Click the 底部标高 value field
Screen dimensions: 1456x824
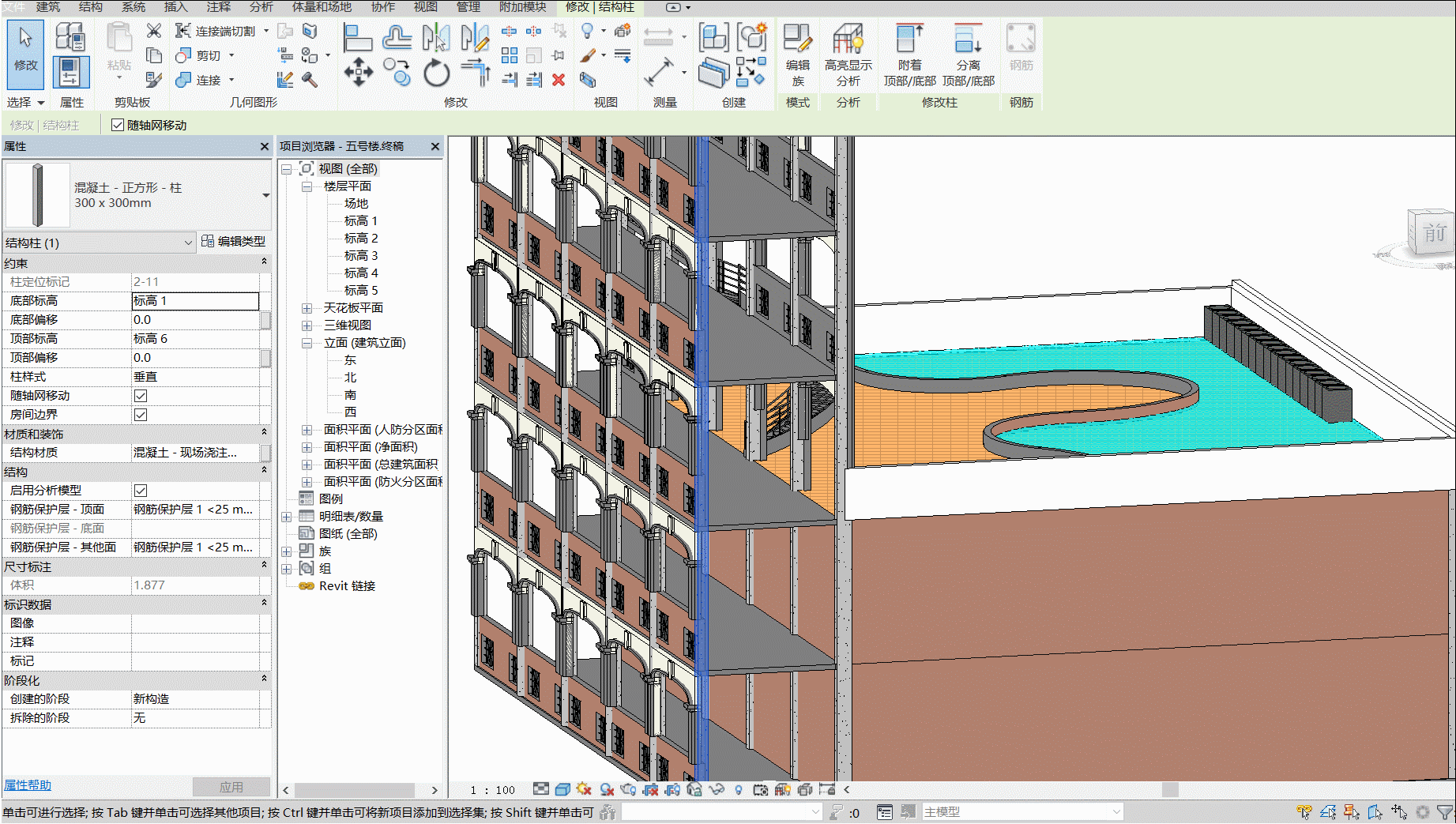195,301
